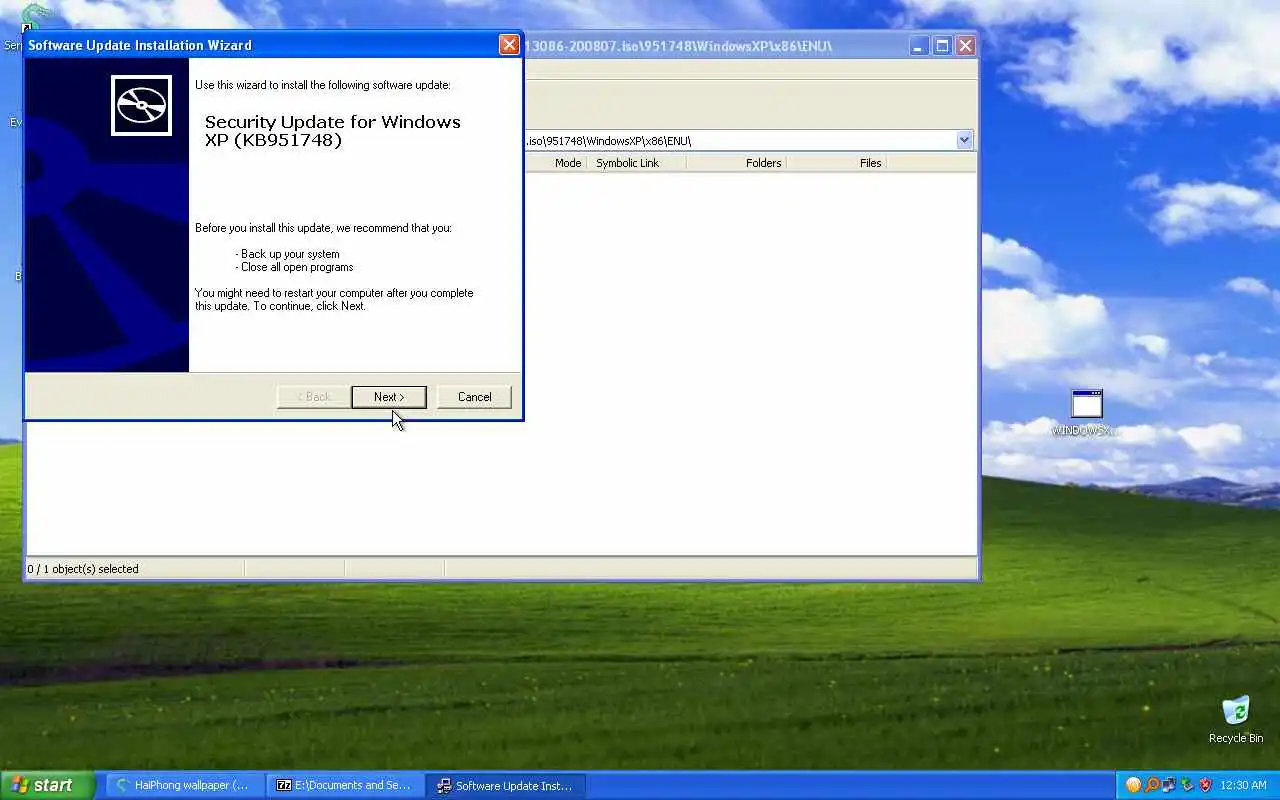
Task: Maximize the 7-Zip file manager window
Action: 942,46
